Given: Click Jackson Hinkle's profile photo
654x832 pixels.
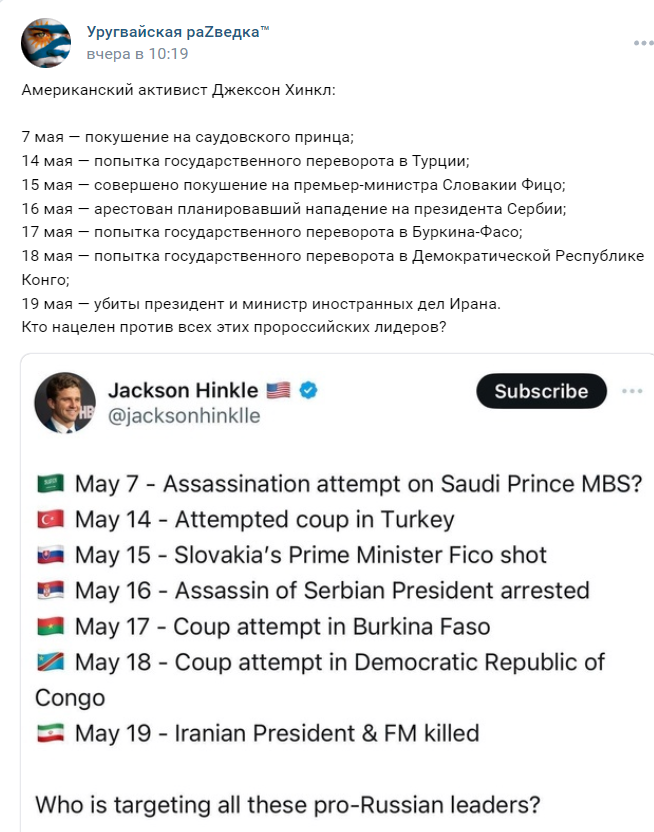Looking at the screenshot, I should [65, 402].
